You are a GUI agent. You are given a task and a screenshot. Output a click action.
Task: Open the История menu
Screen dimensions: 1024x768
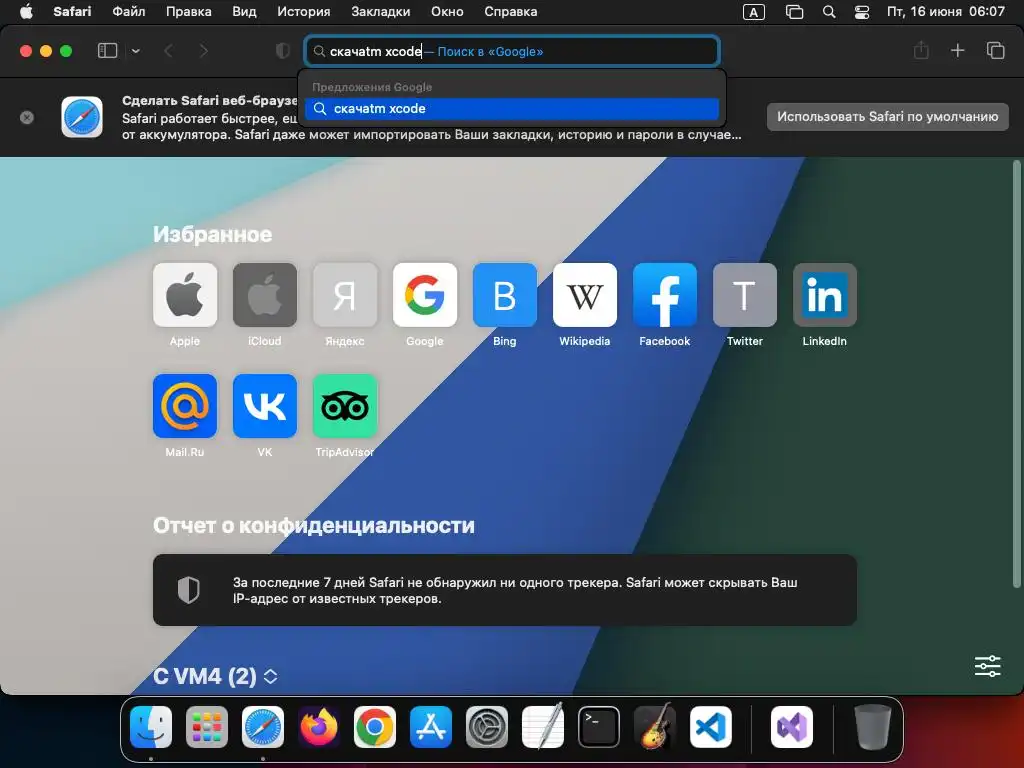pos(304,12)
